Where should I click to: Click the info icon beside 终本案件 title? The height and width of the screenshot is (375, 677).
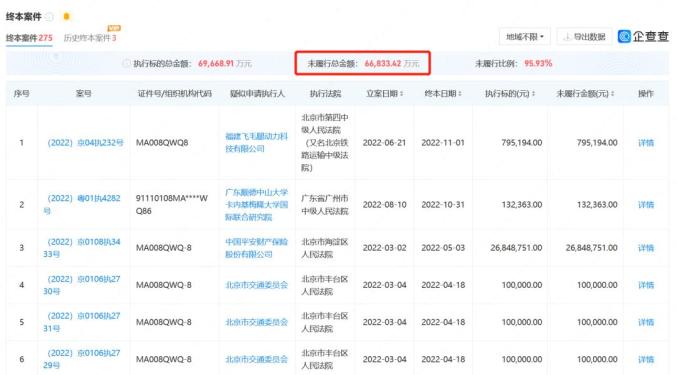coord(50,17)
